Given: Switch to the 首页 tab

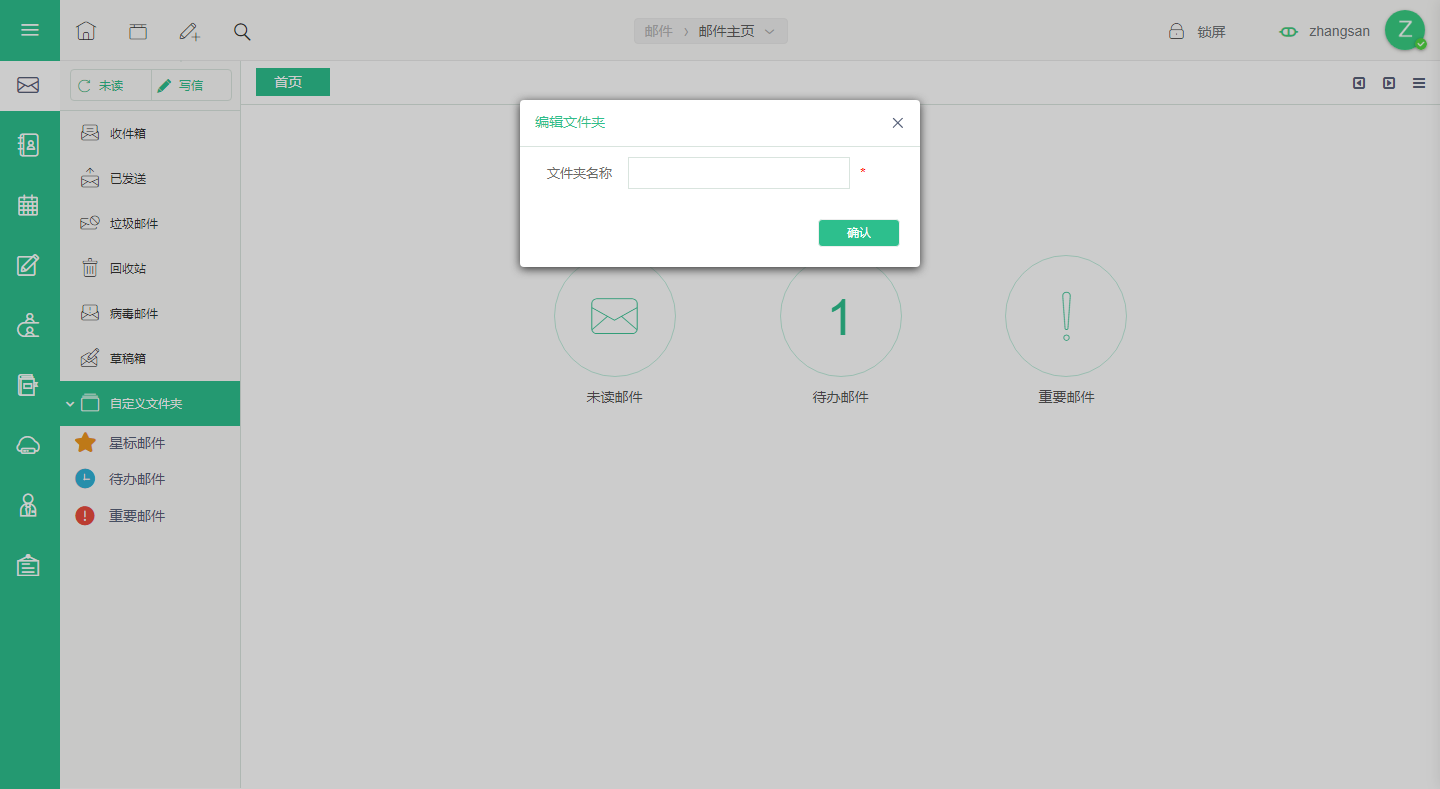Looking at the screenshot, I should (x=293, y=82).
